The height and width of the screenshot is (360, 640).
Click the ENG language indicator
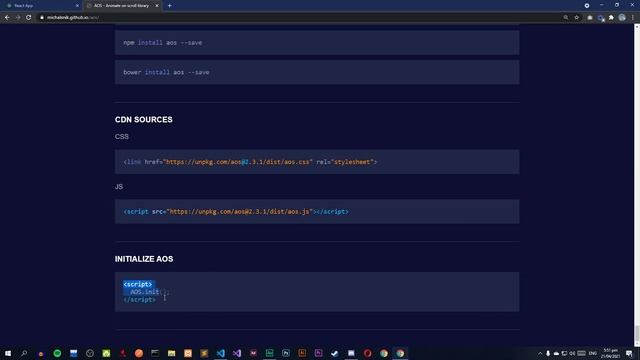(593, 353)
